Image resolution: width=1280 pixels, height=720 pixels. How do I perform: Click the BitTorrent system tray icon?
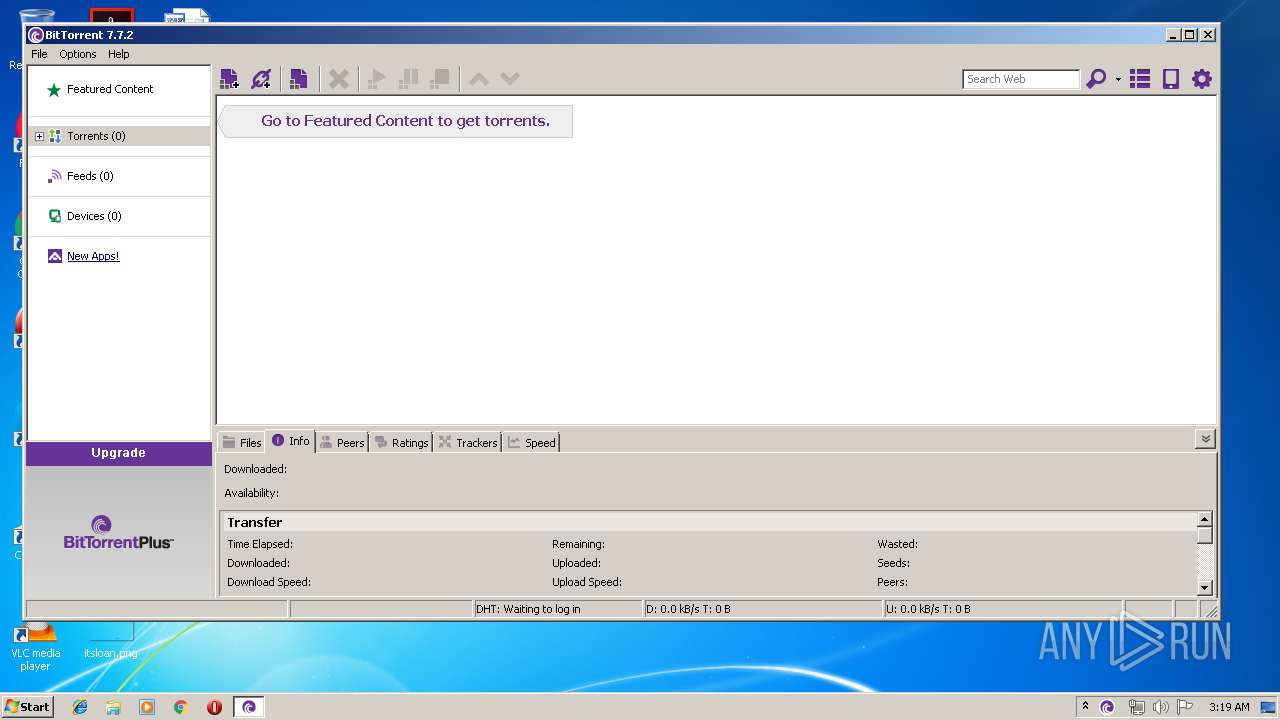(x=1107, y=707)
